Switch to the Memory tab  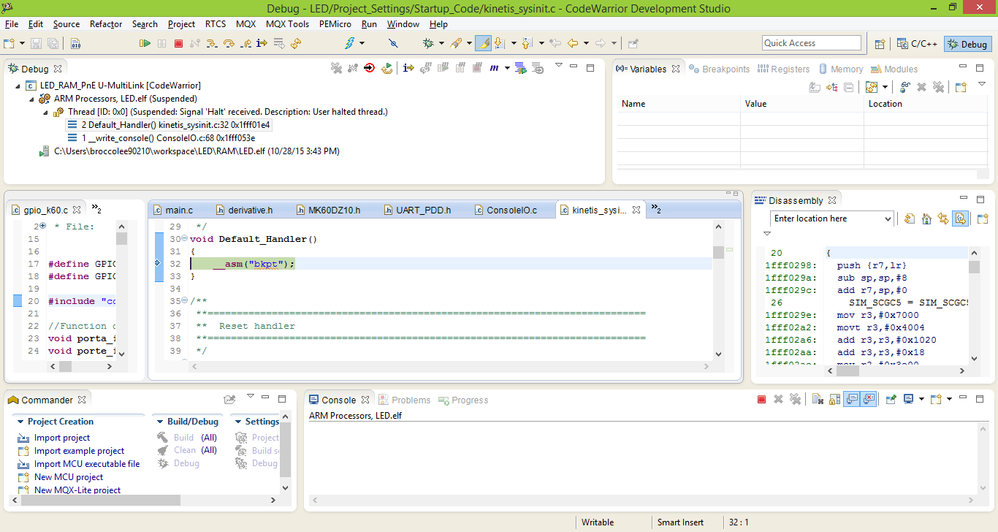click(x=841, y=69)
